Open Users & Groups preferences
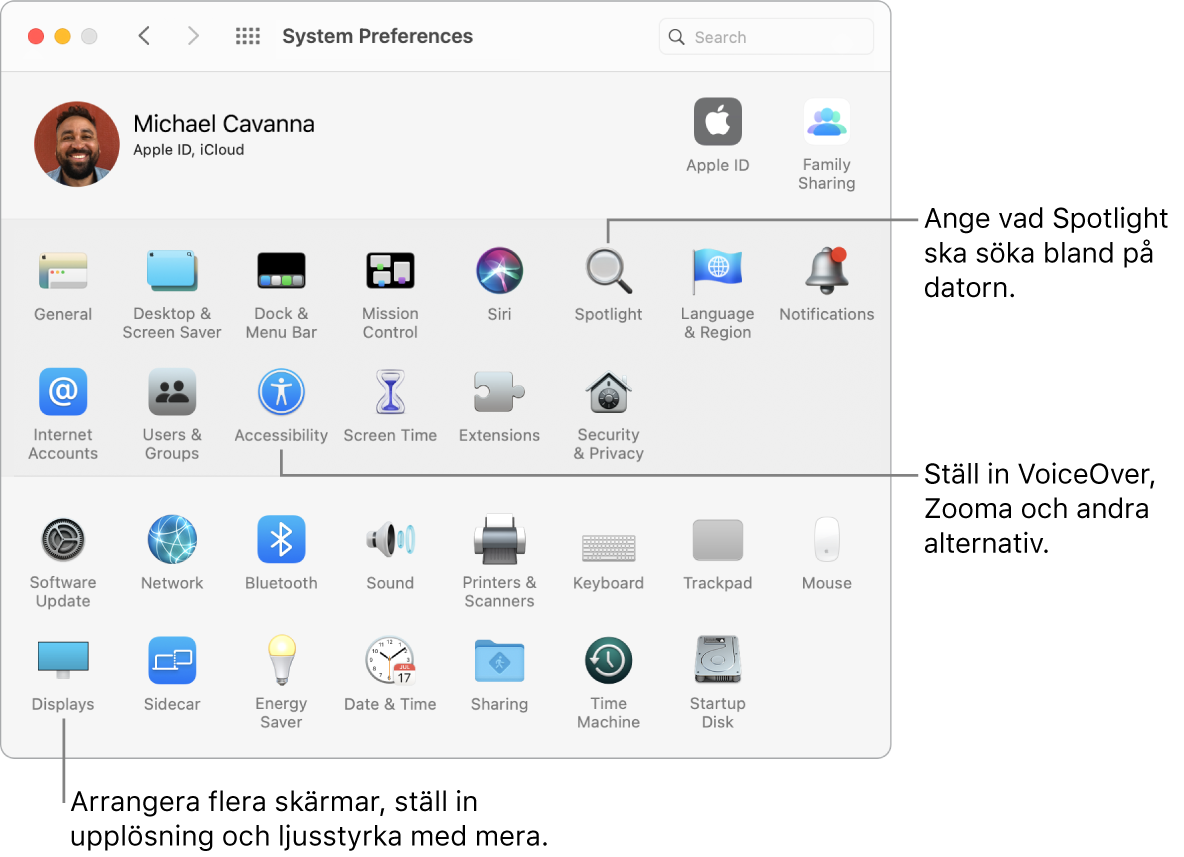 (x=172, y=392)
